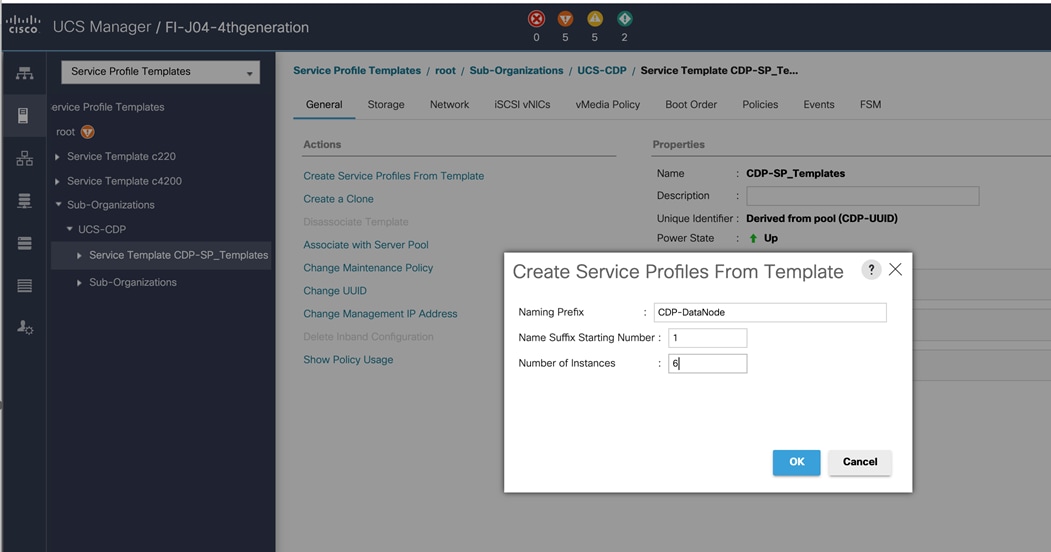Open warnings green icon
Viewport: 1051px width, 552px height.
click(624, 19)
